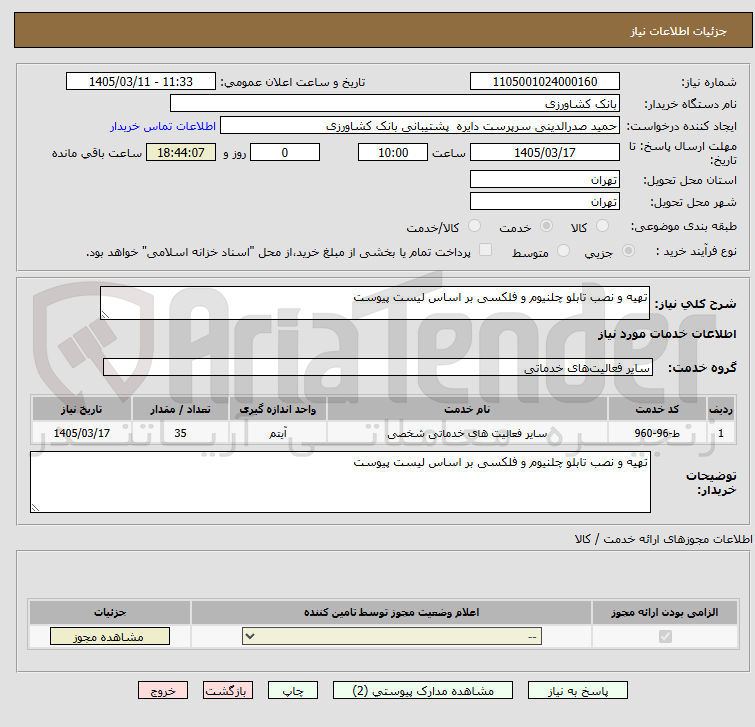Click the آیتم unit cell

[x=278, y=433]
